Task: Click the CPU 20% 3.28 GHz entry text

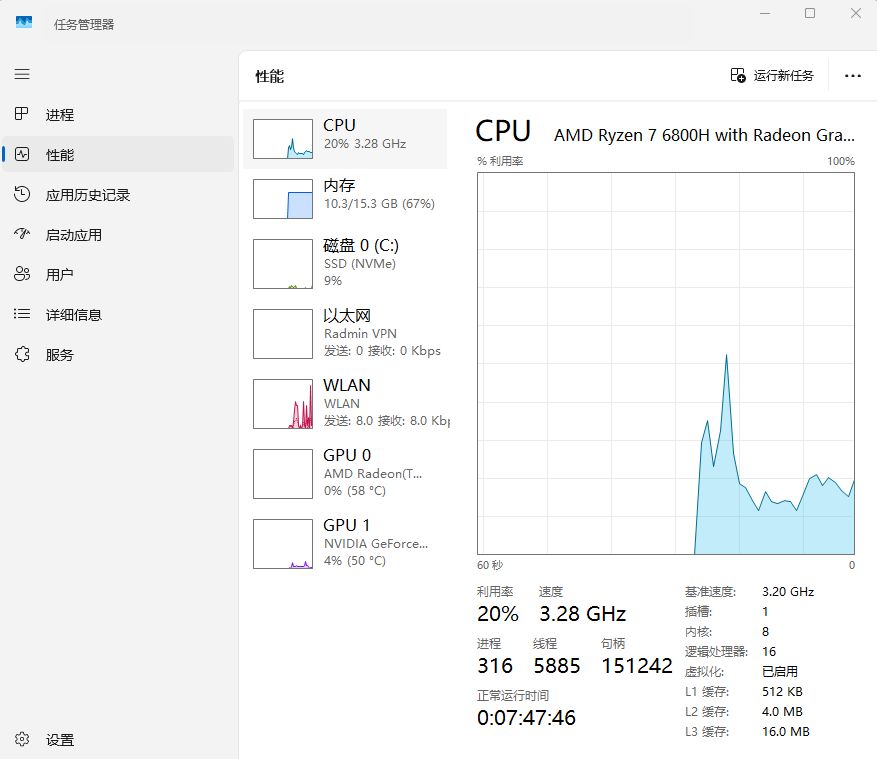Action: (x=365, y=144)
